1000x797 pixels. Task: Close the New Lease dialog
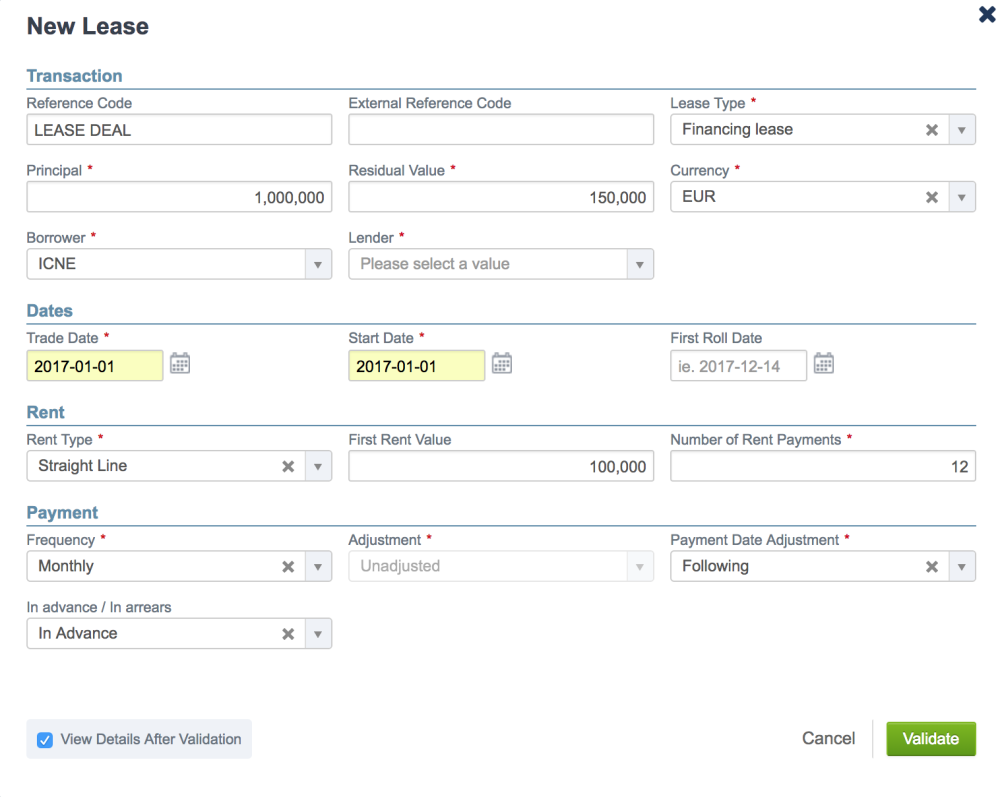click(x=987, y=15)
